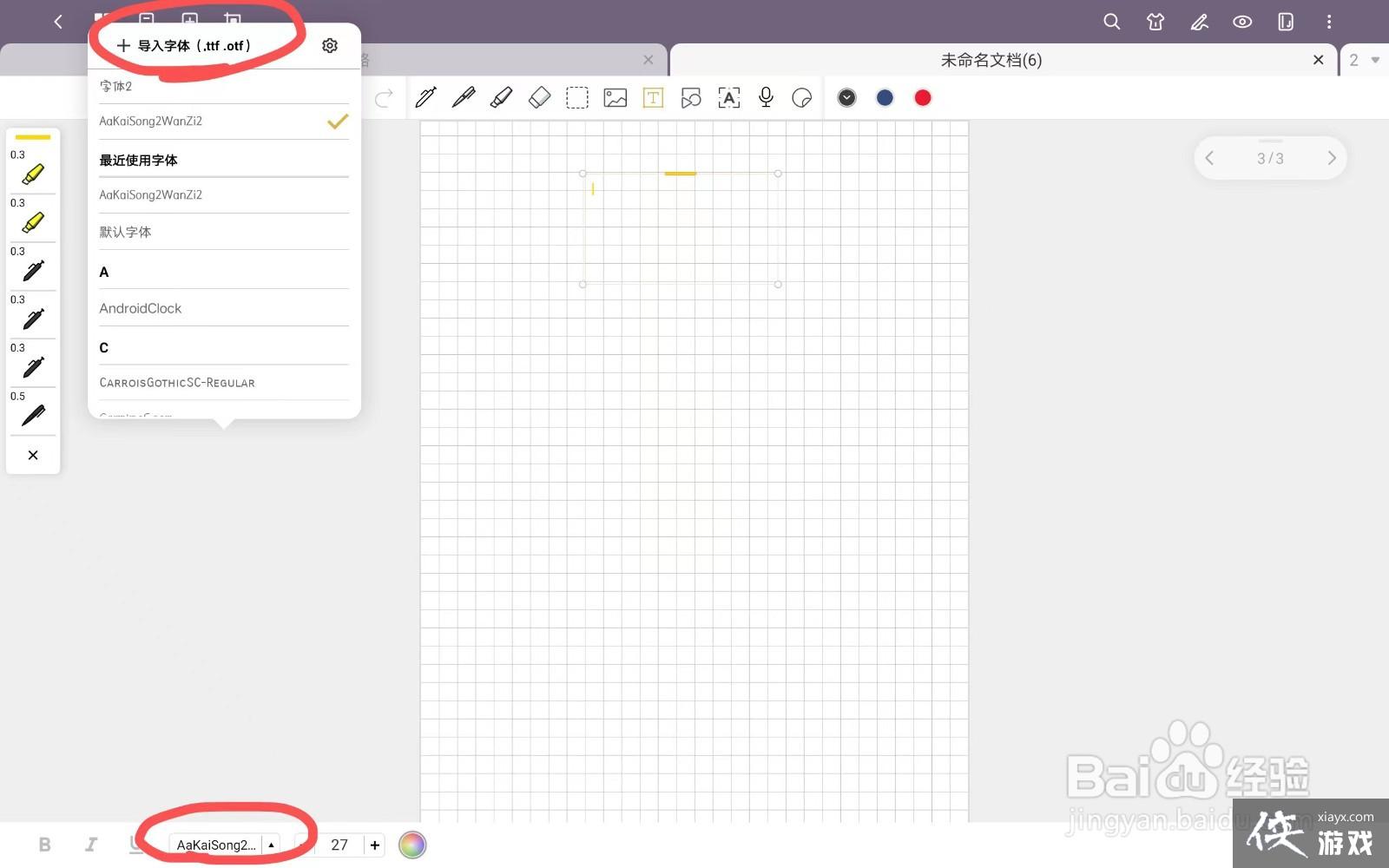Open the font name dropdown
The height and width of the screenshot is (868, 1389).
click(x=225, y=845)
